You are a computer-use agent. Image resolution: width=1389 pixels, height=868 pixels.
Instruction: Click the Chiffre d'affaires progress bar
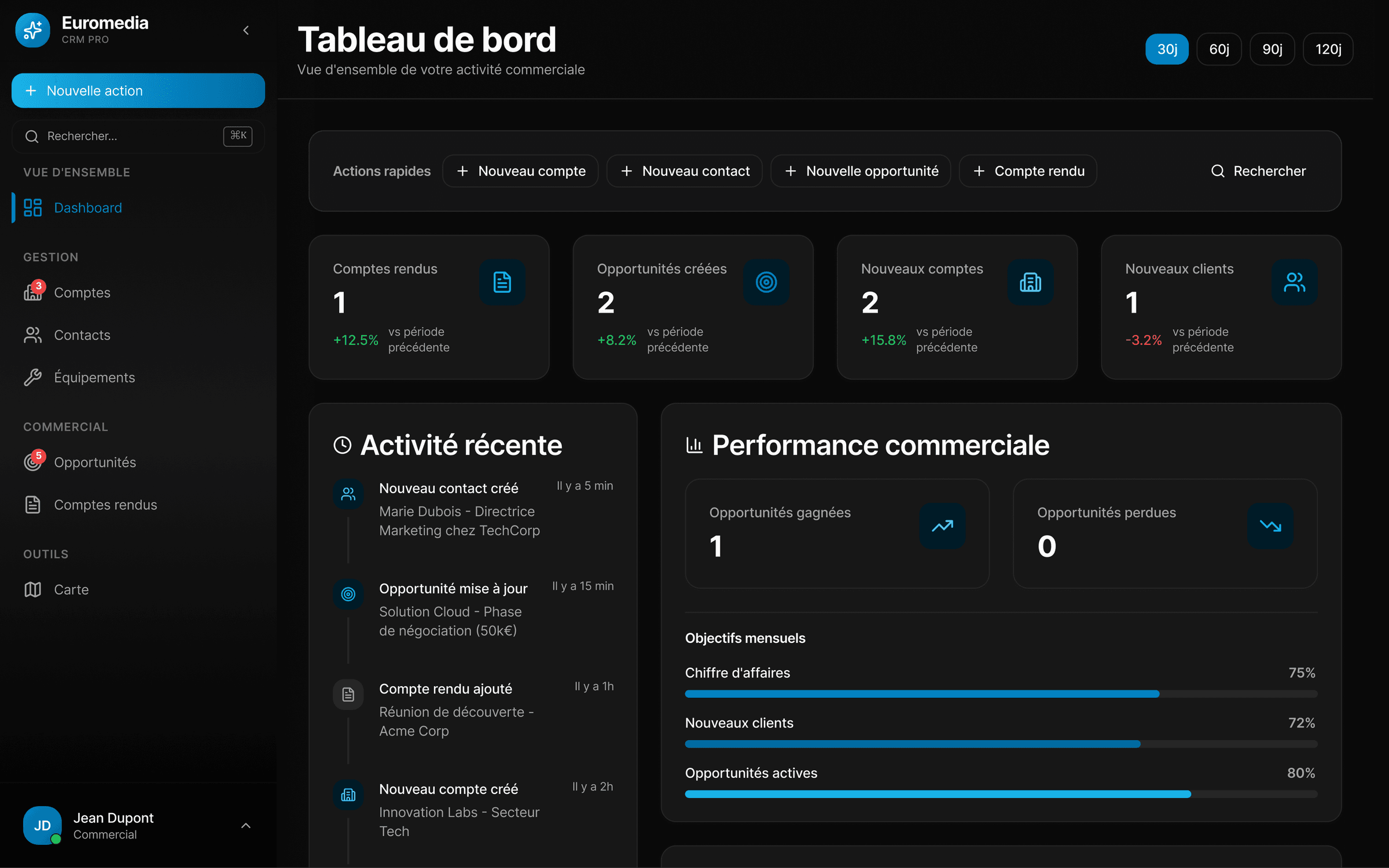1001,694
